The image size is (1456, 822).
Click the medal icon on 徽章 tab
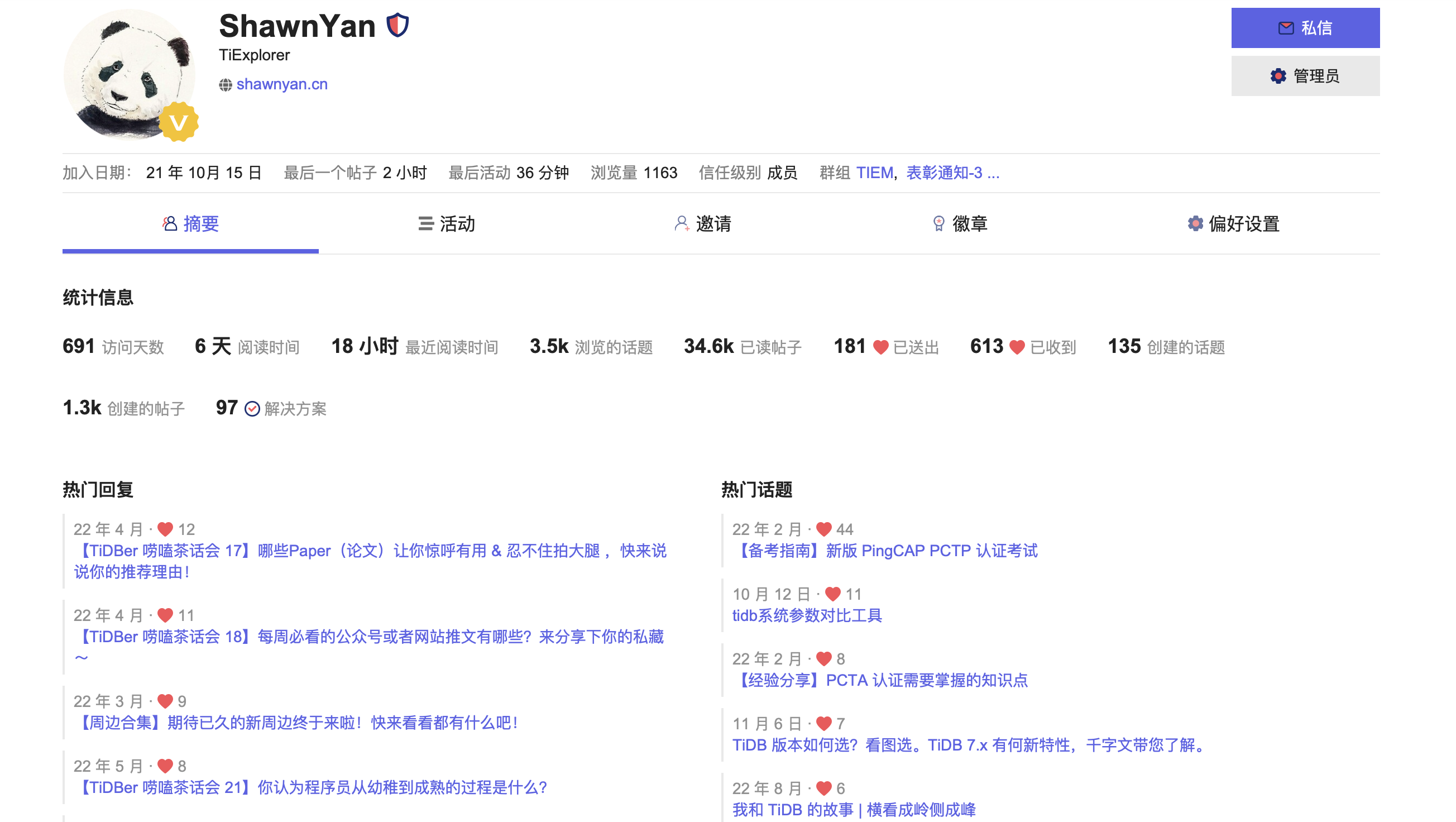(x=938, y=223)
